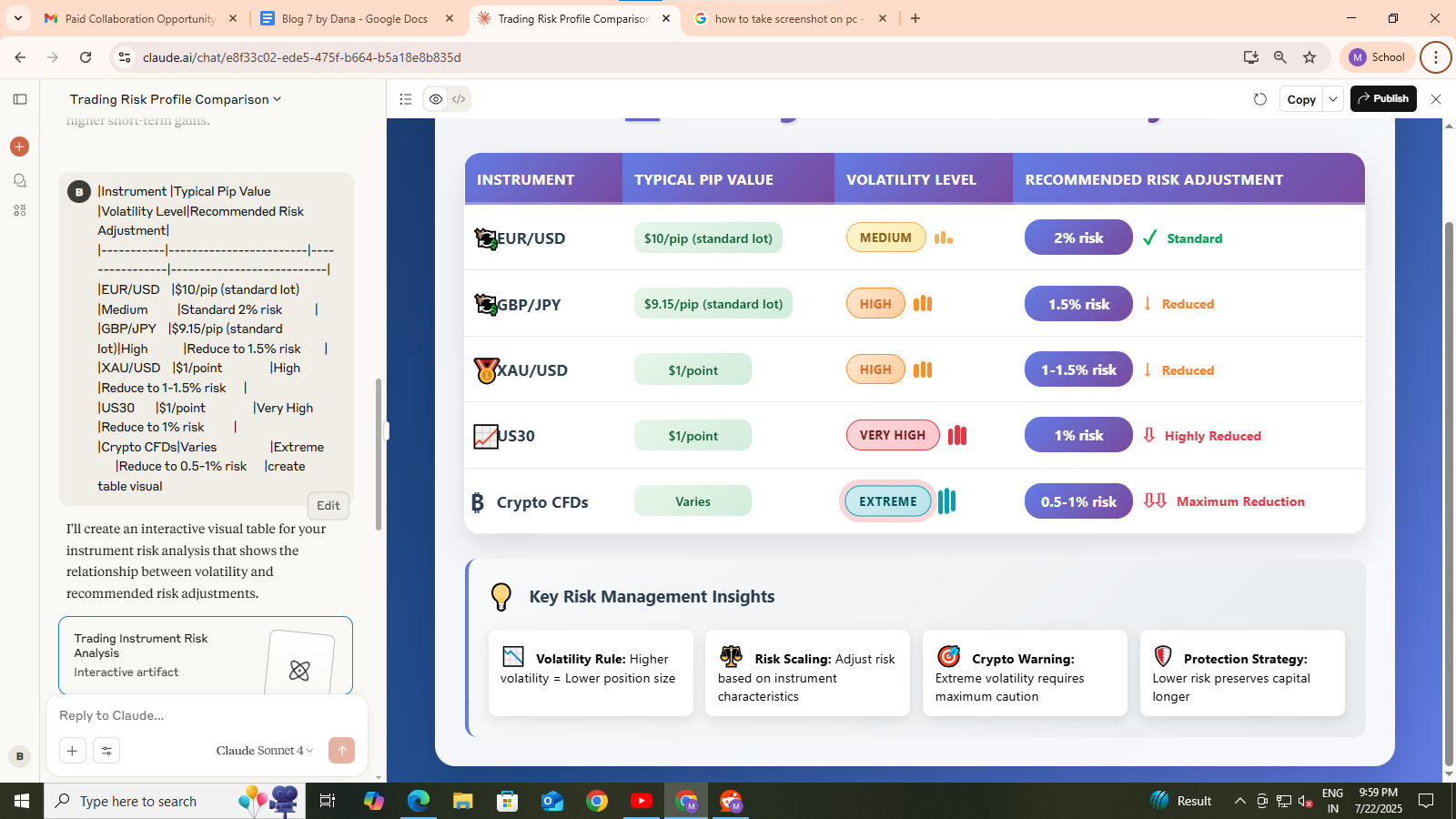Click the EXTREME volatility badge

887,501
